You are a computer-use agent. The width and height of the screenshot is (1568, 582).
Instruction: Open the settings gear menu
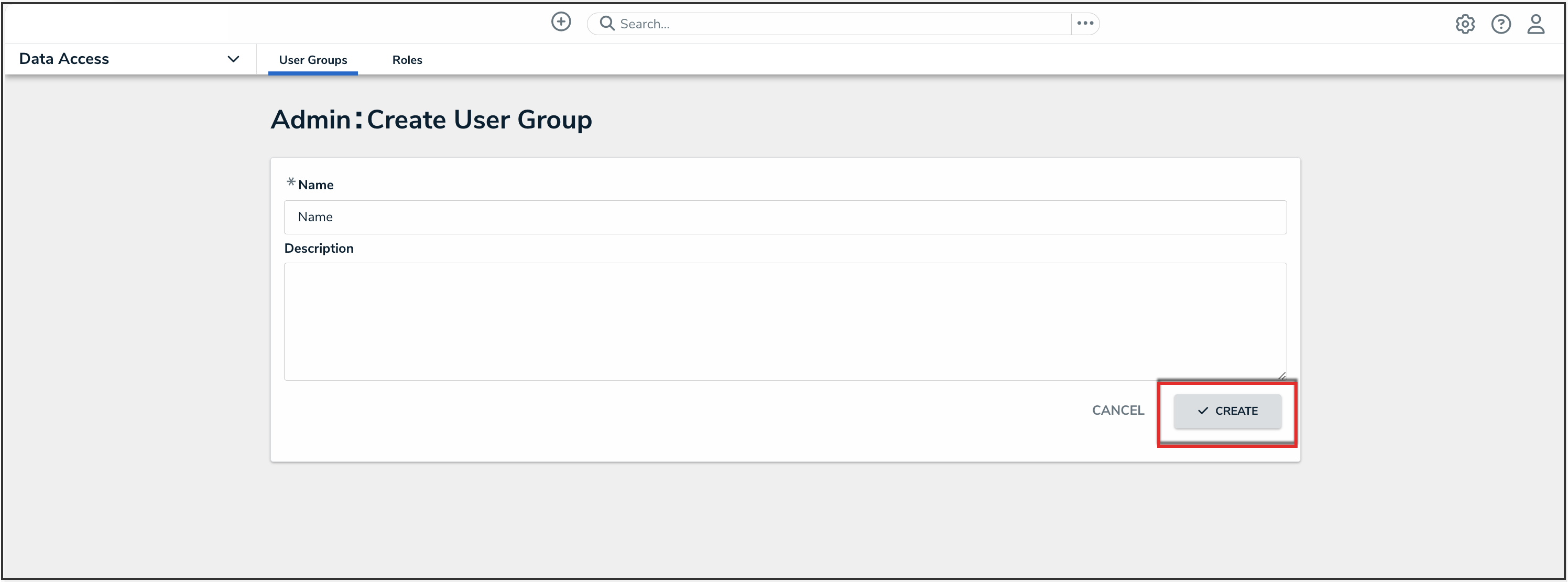[1465, 24]
